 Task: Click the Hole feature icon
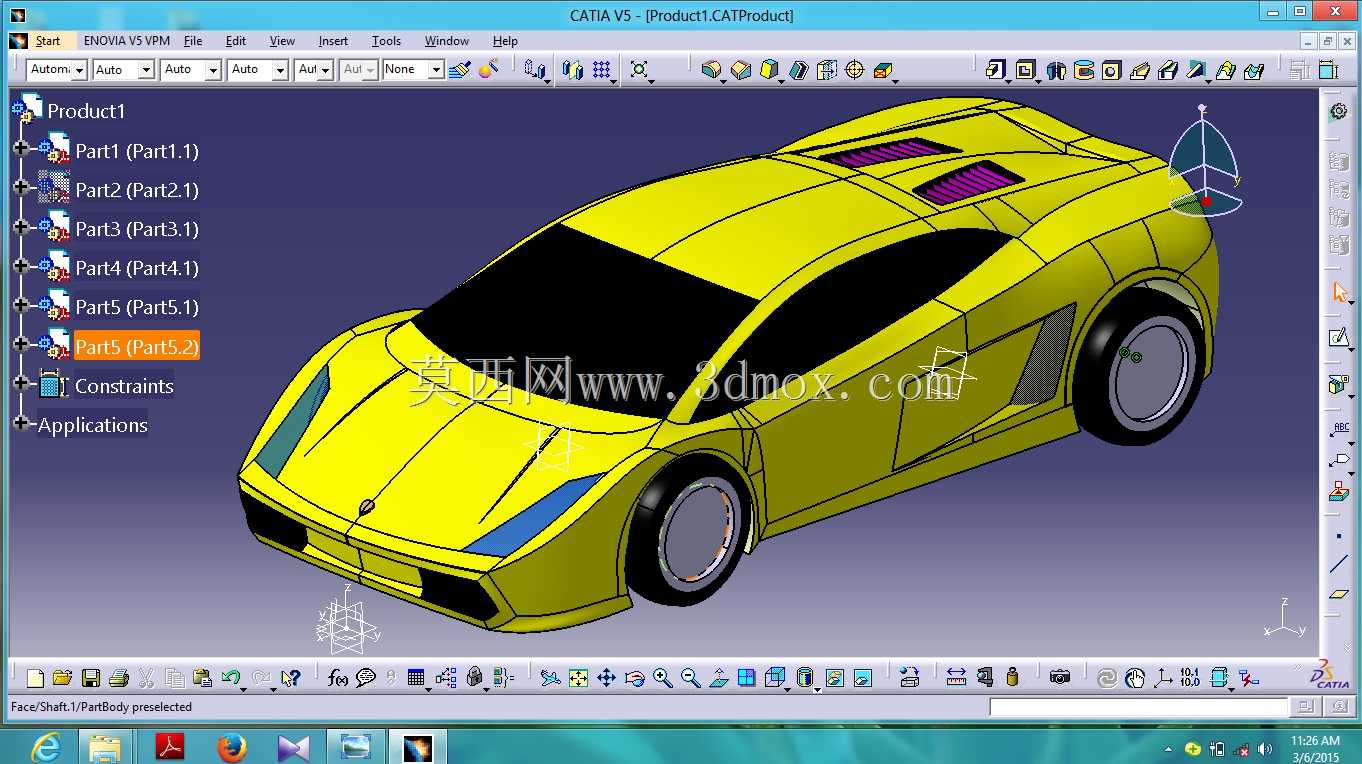click(1111, 70)
